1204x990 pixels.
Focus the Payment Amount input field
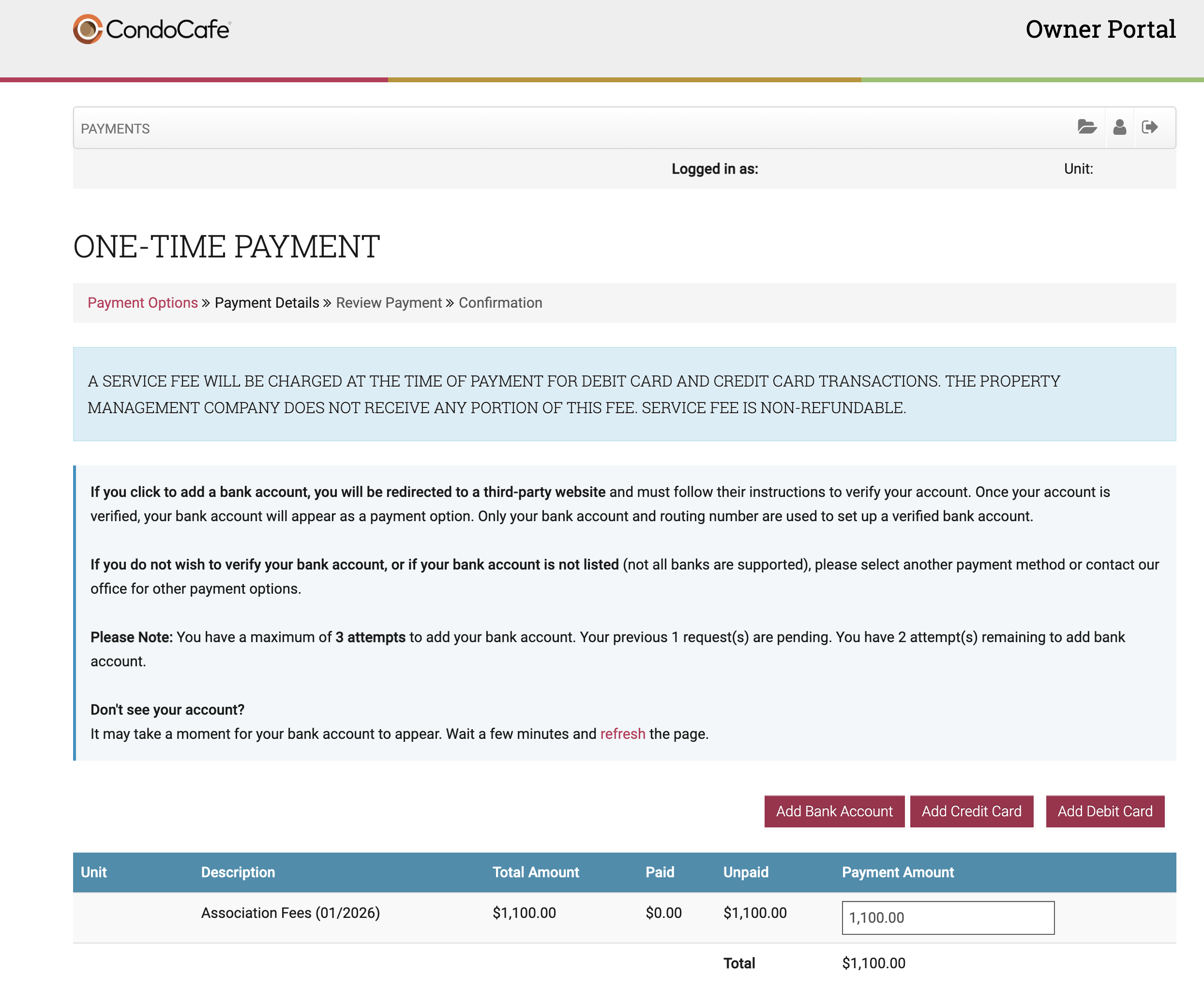(x=948, y=917)
